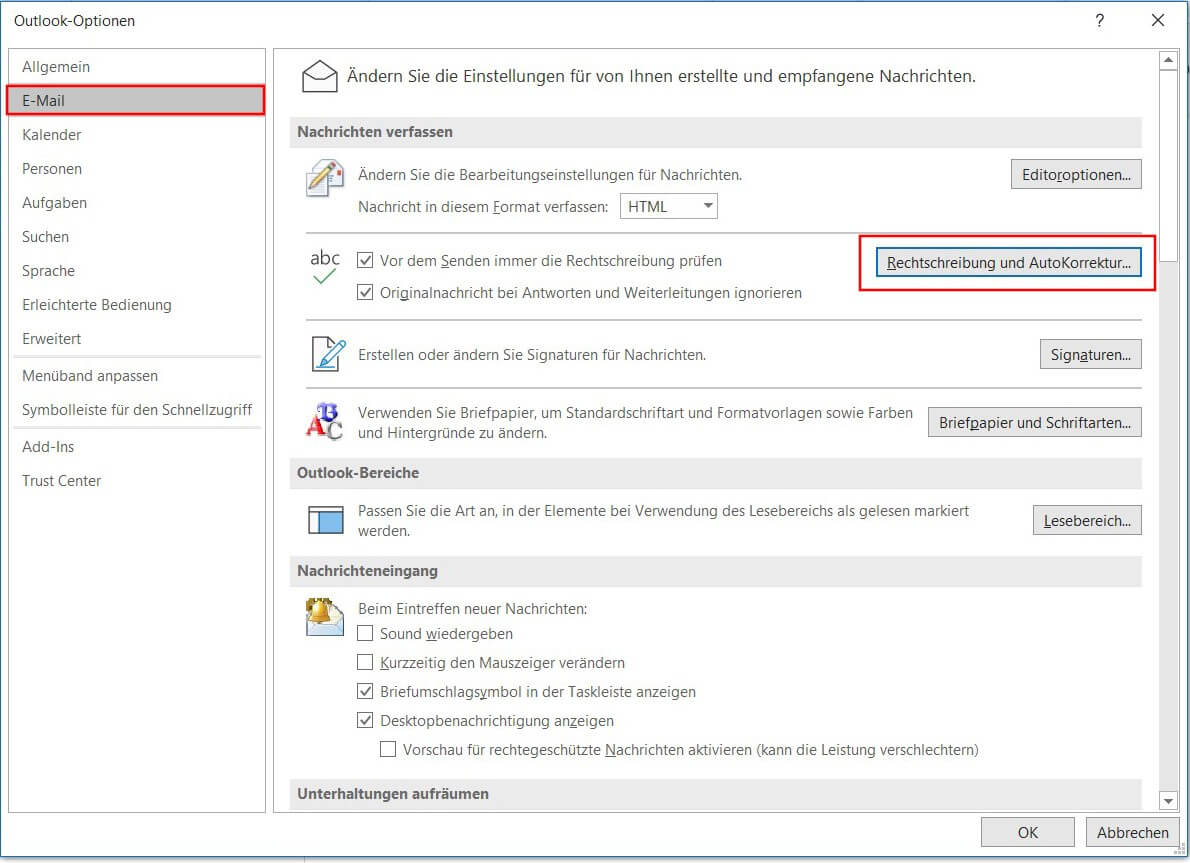1190x863 pixels.
Task: Open the Personen category
Action: (137, 169)
